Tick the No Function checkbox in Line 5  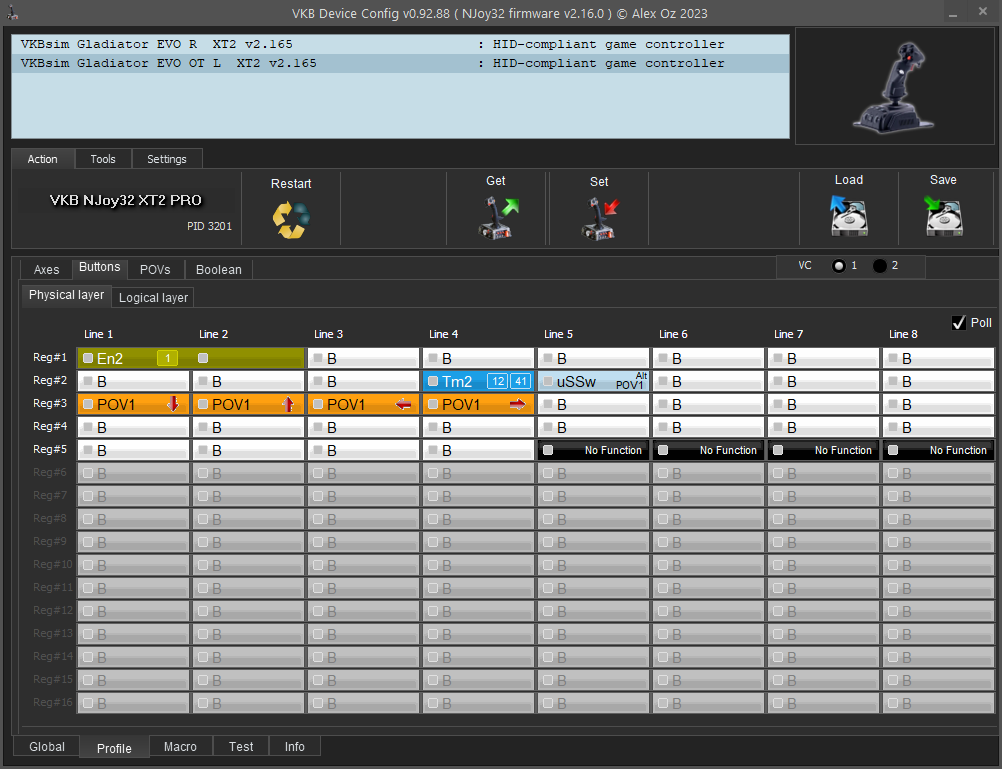click(x=548, y=450)
